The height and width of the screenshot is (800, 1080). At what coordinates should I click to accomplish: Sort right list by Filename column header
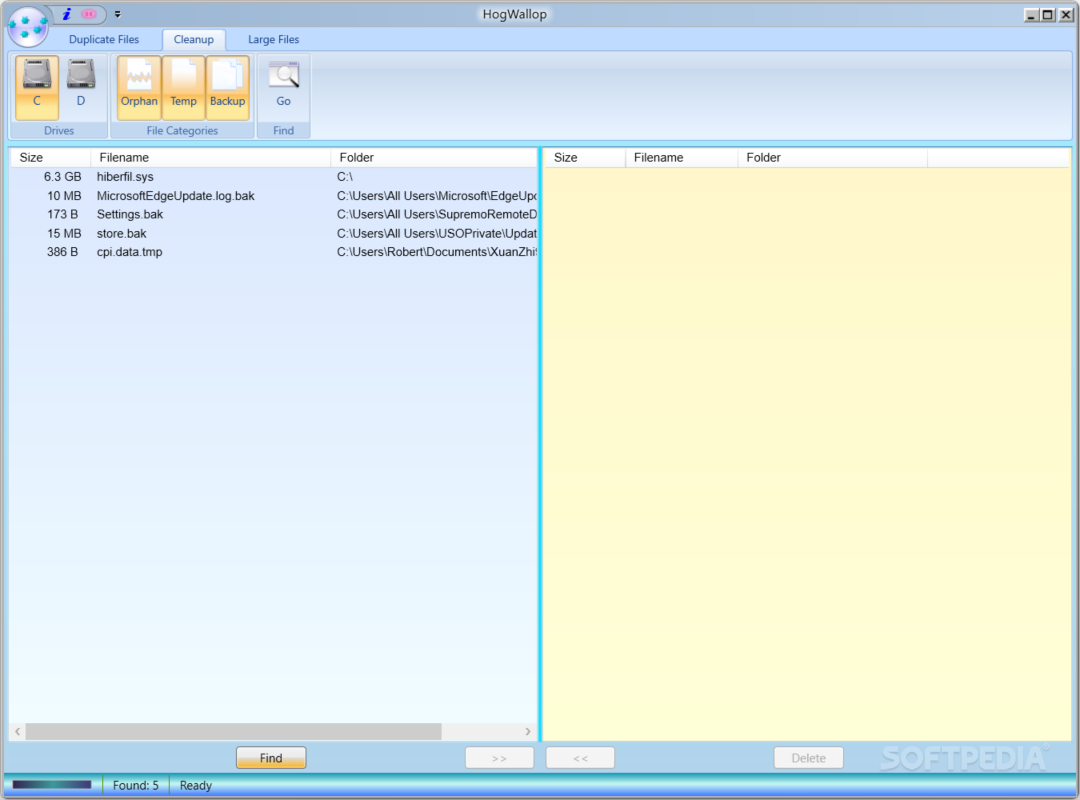coord(681,158)
